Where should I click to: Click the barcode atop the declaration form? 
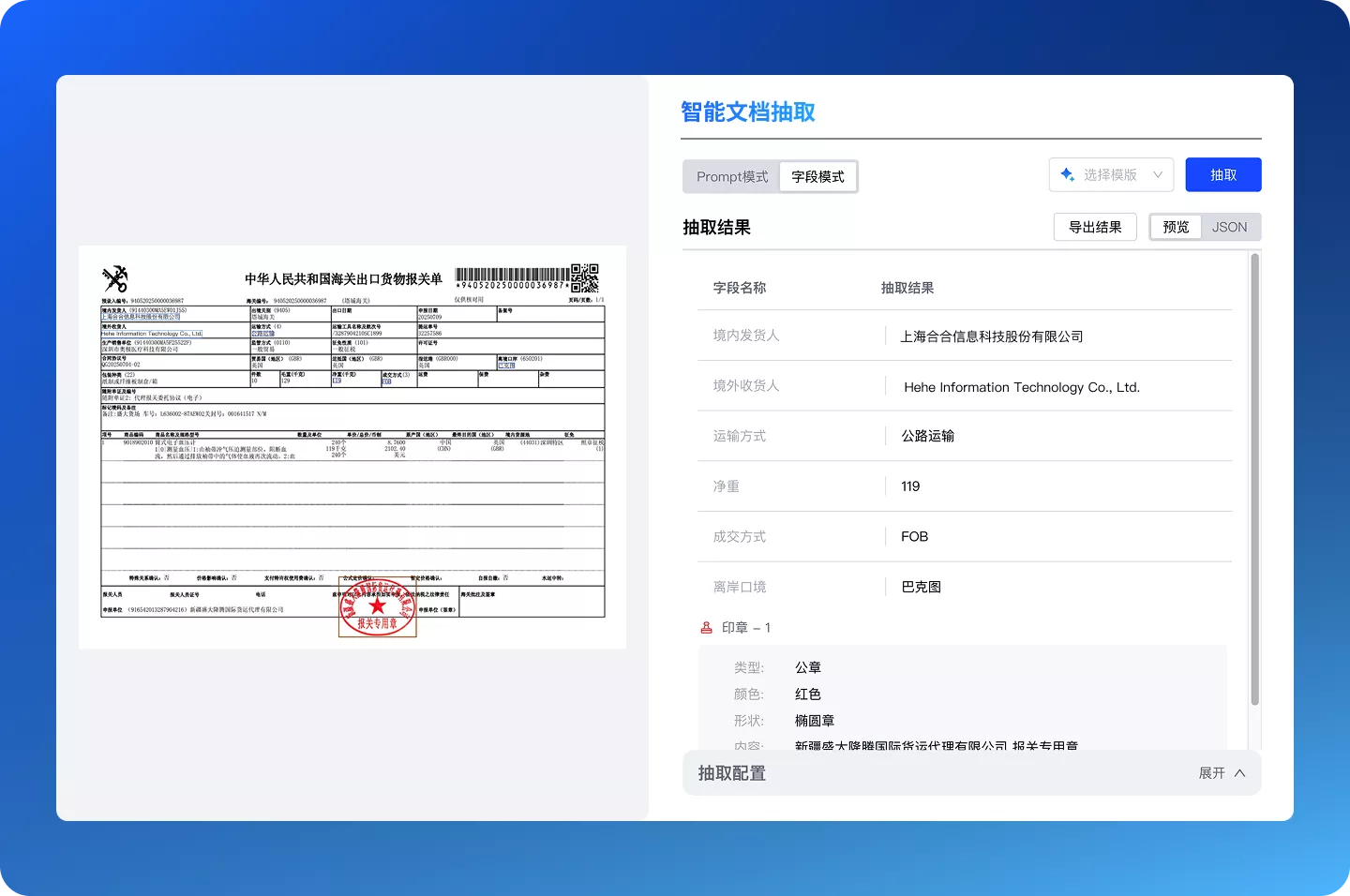(511, 275)
